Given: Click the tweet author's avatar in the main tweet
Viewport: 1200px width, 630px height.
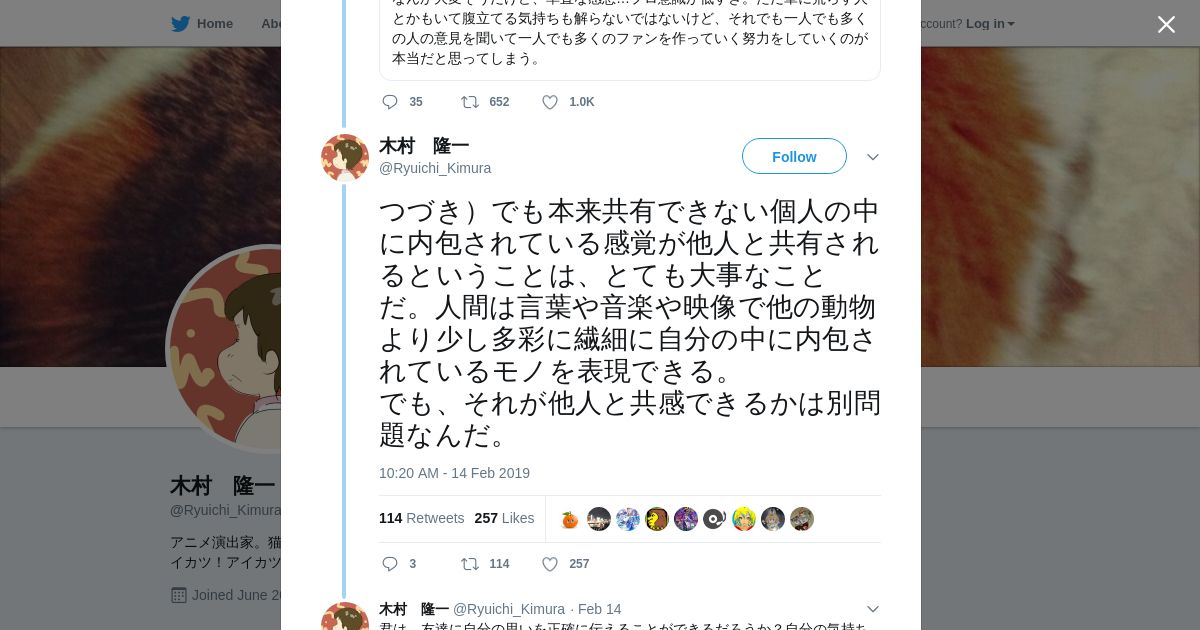Looking at the screenshot, I should [345, 158].
